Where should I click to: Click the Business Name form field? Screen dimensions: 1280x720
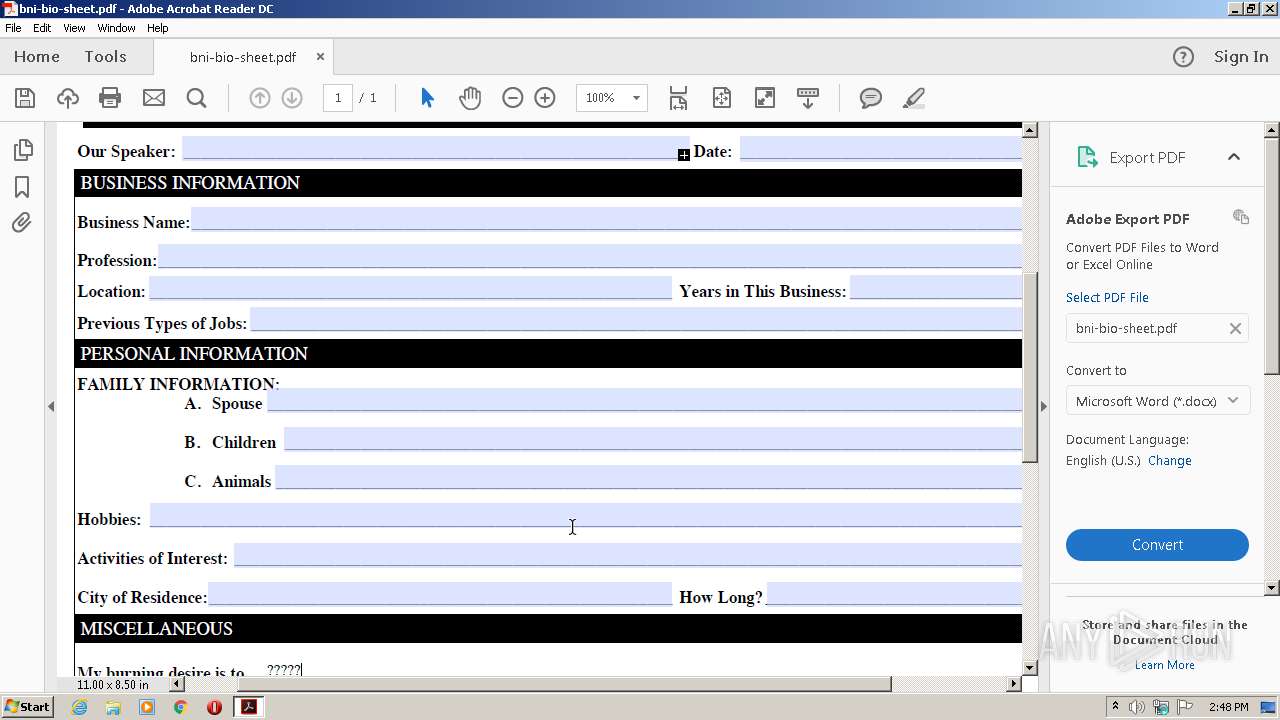[x=606, y=219]
